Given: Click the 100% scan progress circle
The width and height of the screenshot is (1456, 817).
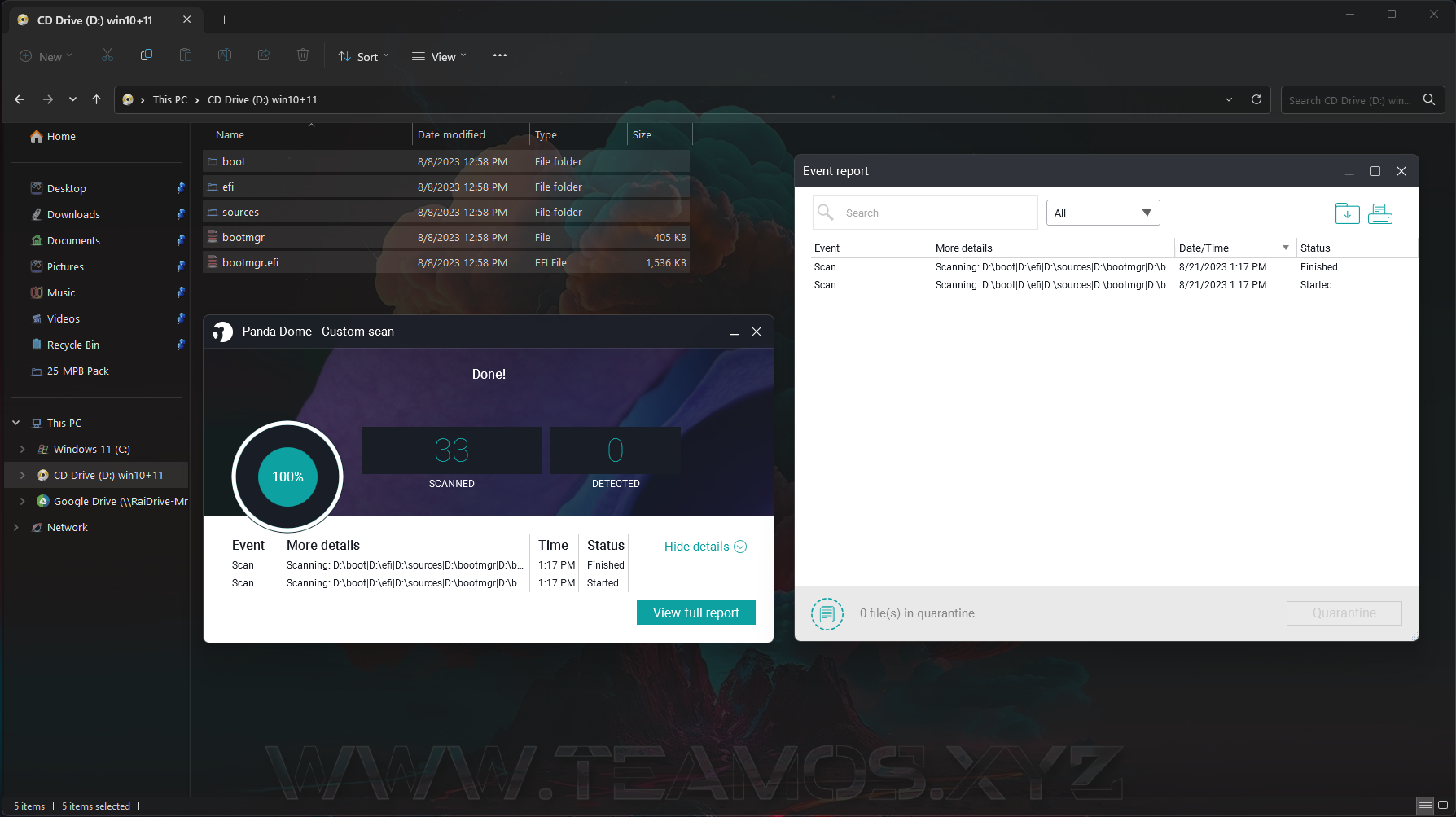Looking at the screenshot, I should [287, 477].
